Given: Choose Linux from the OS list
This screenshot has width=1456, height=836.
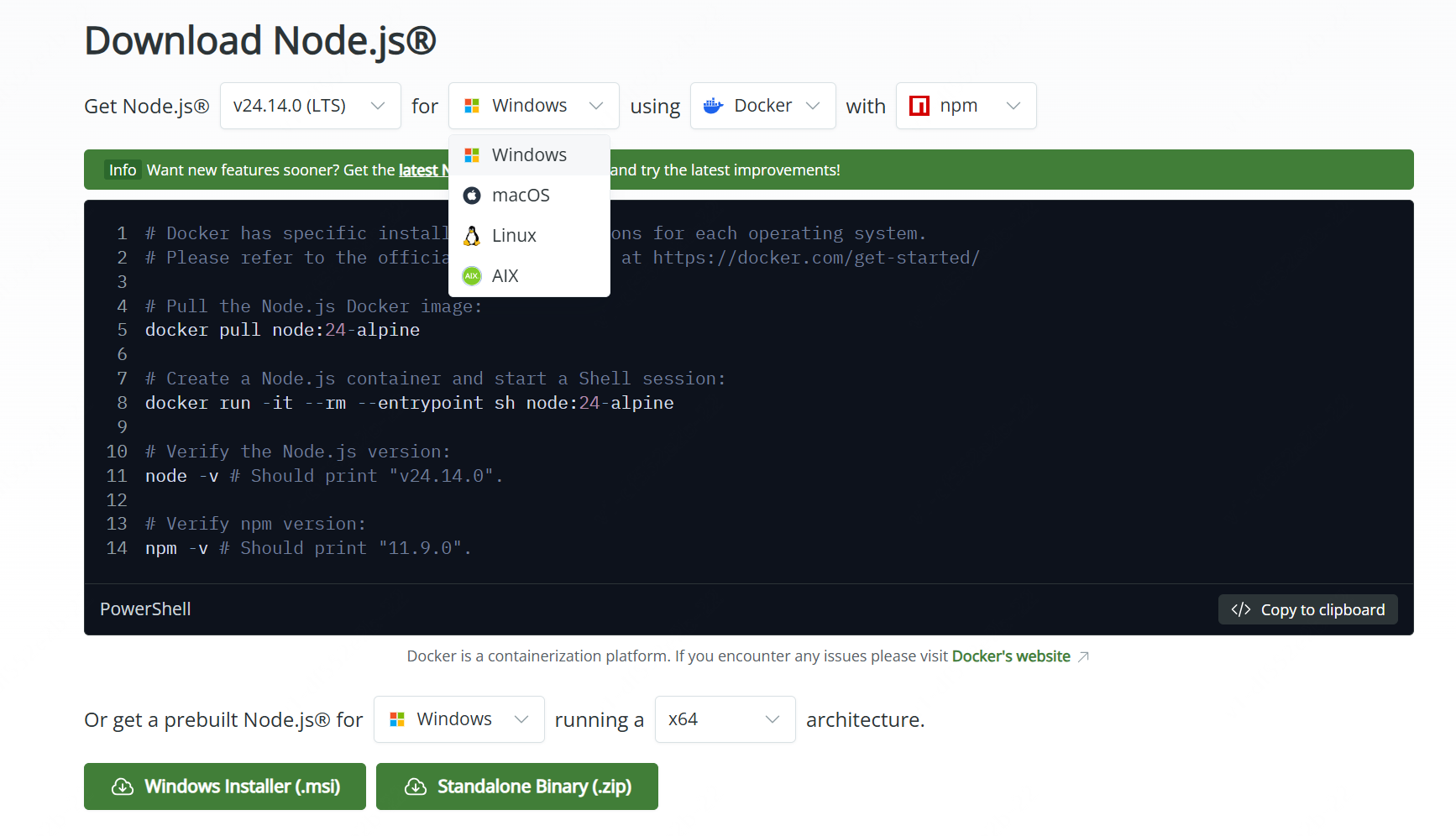Looking at the screenshot, I should coord(514,236).
